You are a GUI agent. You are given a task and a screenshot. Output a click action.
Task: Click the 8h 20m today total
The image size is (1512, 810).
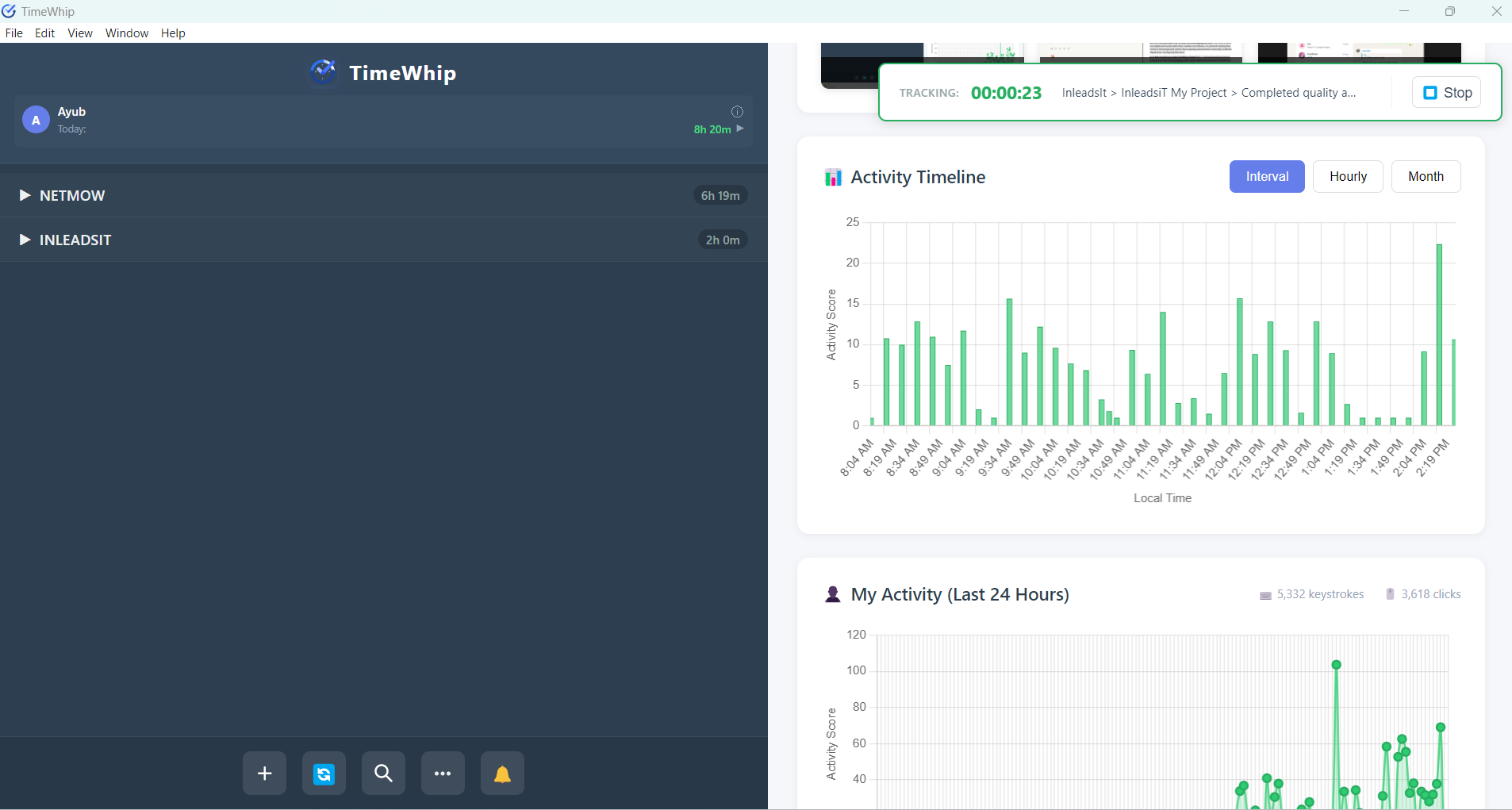(712, 129)
